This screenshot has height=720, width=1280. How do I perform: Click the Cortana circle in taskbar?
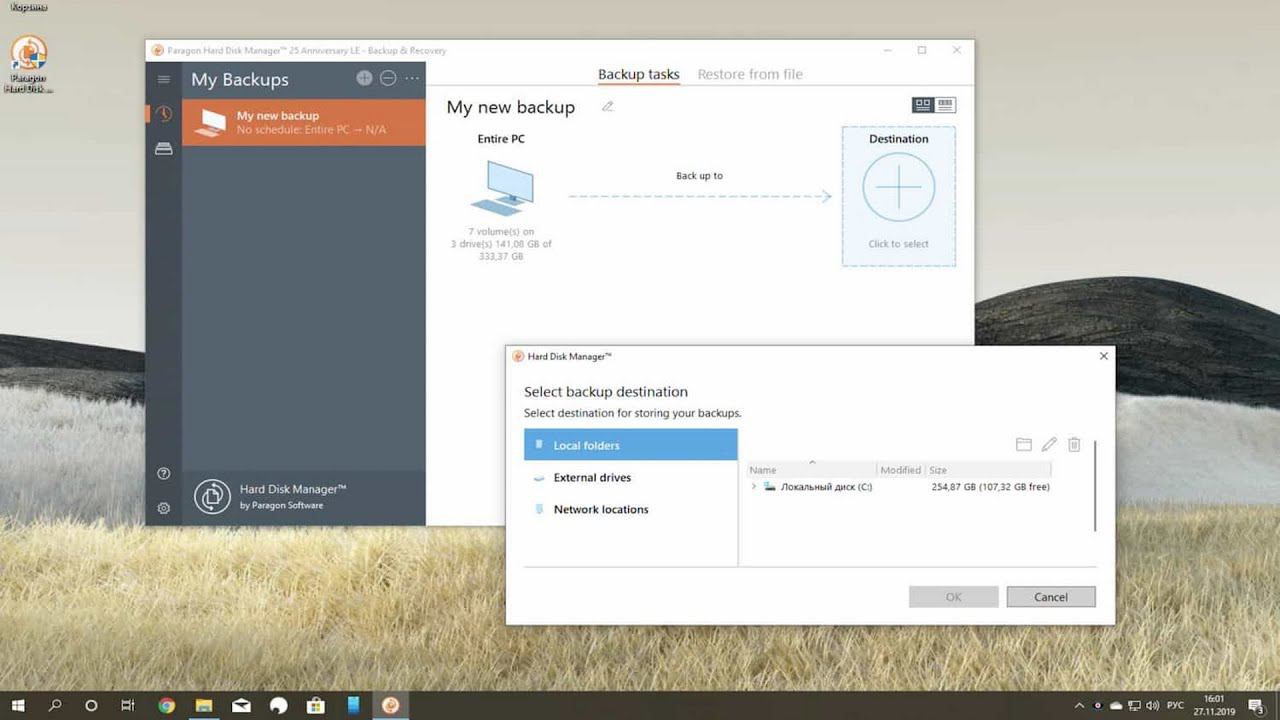click(91, 705)
